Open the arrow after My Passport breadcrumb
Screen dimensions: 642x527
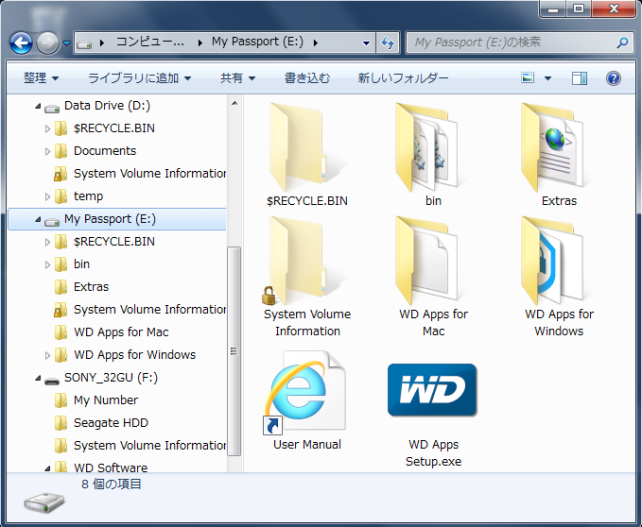315,43
